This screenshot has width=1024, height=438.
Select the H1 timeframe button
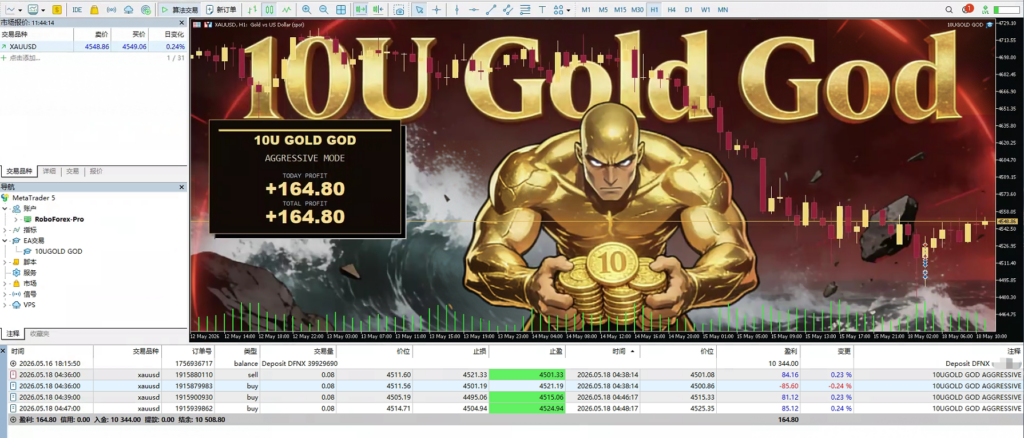[654, 10]
